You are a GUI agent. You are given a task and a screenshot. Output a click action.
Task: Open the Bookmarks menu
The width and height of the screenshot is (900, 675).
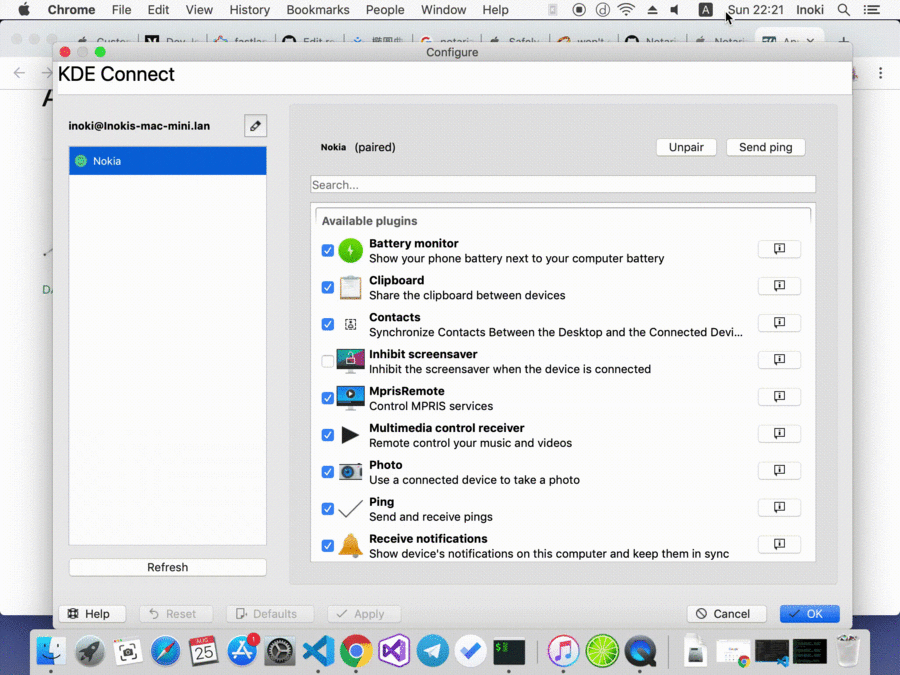tap(318, 10)
